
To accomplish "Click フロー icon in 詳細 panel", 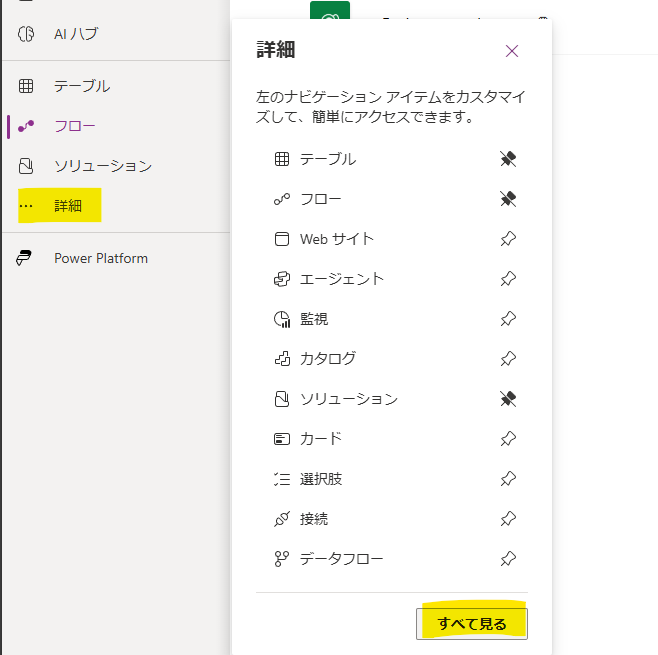I will pyautogui.click(x=282, y=199).
